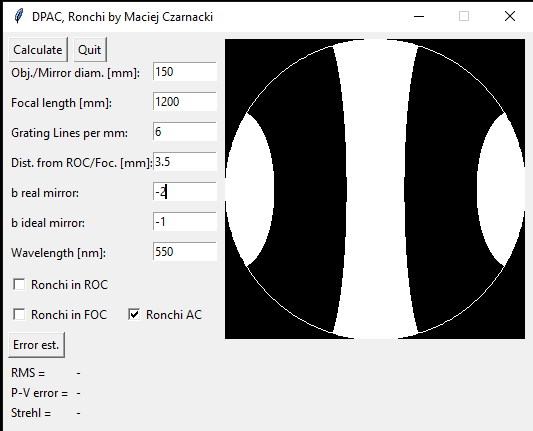The height and width of the screenshot is (431, 533).
Task: Close the DPAC Ronchi window
Action: [510, 16]
